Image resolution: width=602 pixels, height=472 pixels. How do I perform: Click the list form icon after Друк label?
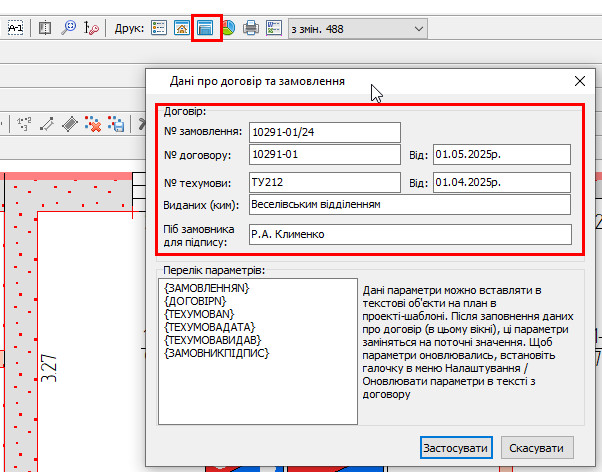click(160, 29)
